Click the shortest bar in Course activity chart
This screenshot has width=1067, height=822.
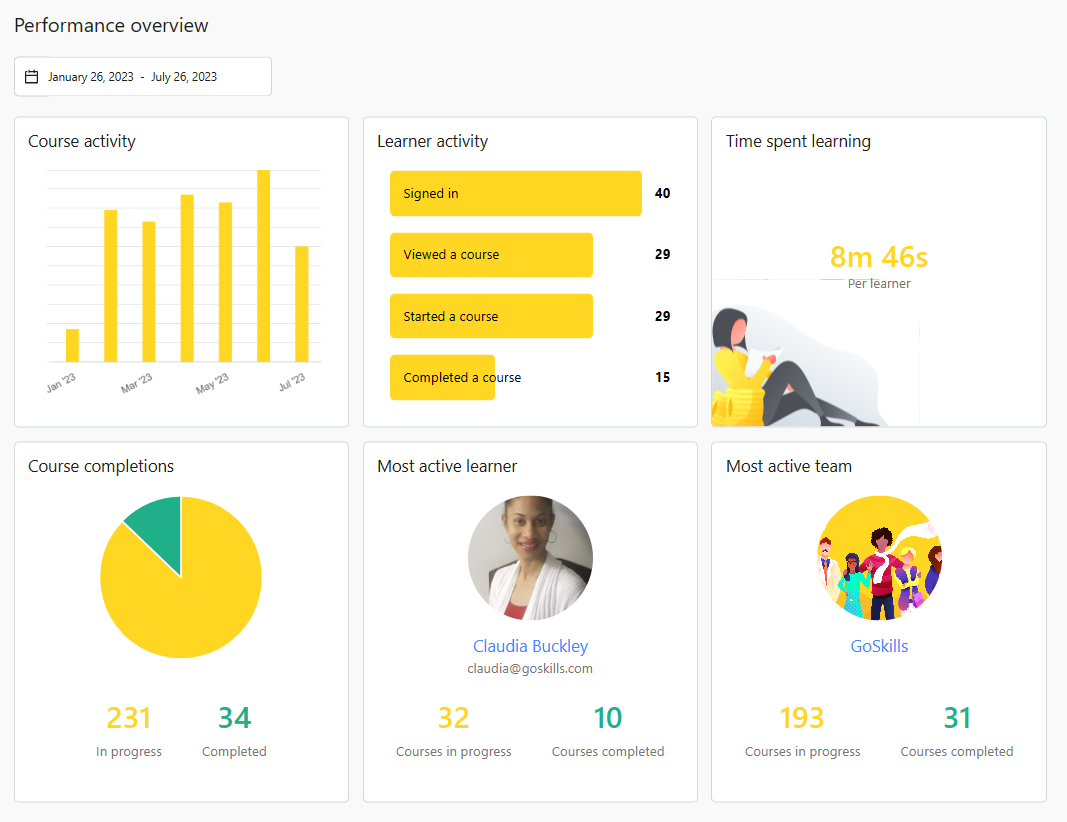click(72, 345)
